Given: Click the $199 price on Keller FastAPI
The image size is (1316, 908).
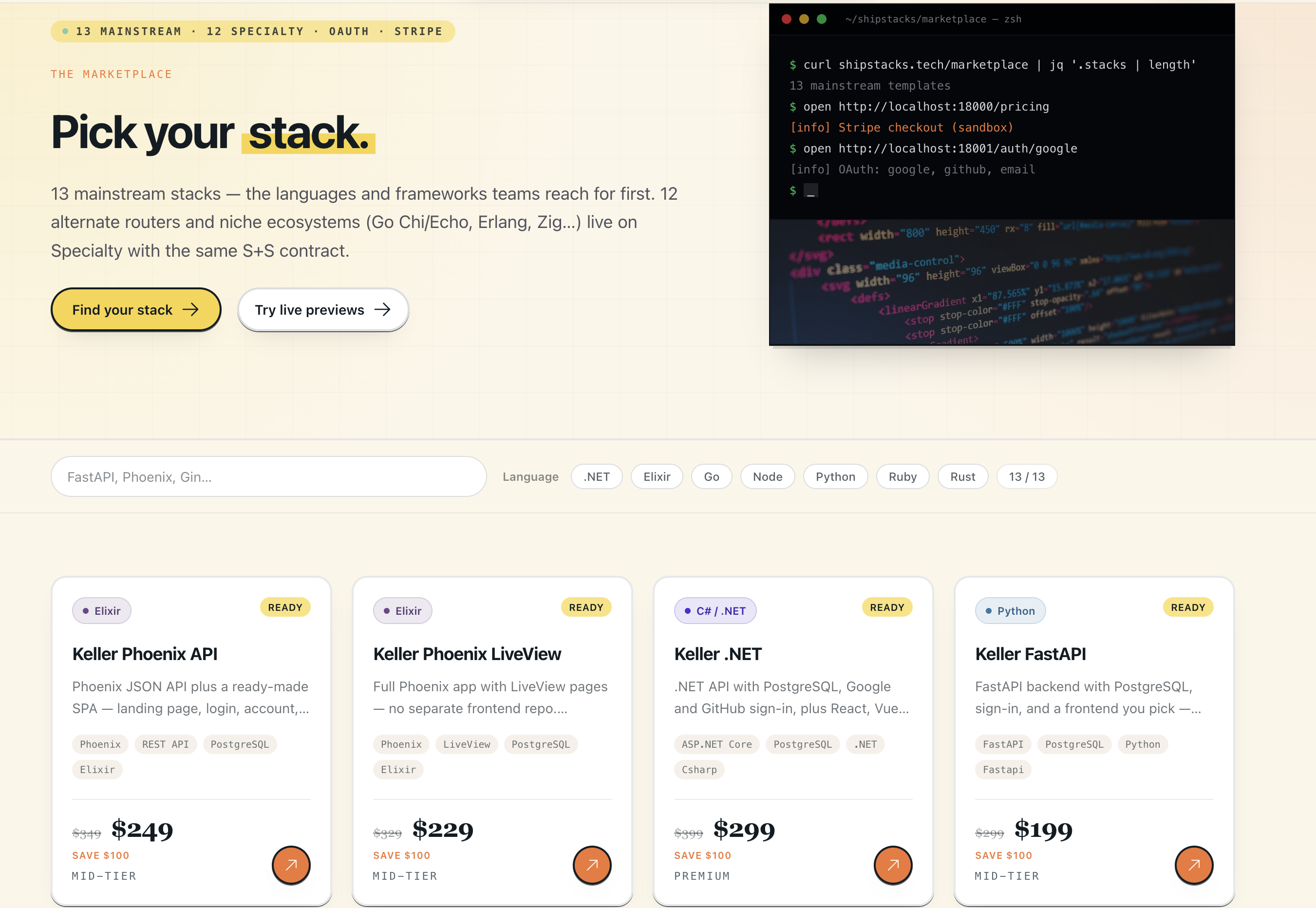Looking at the screenshot, I should click(1044, 830).
